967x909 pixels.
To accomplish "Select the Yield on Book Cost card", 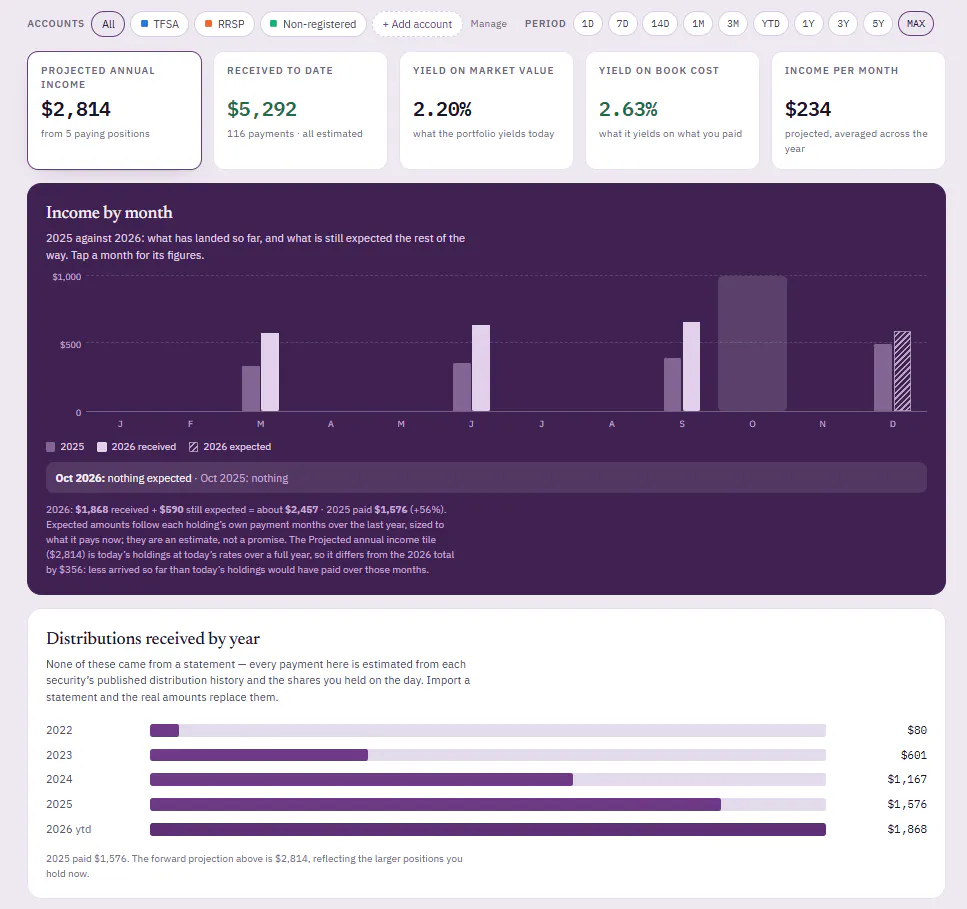I will pos(672,110).
